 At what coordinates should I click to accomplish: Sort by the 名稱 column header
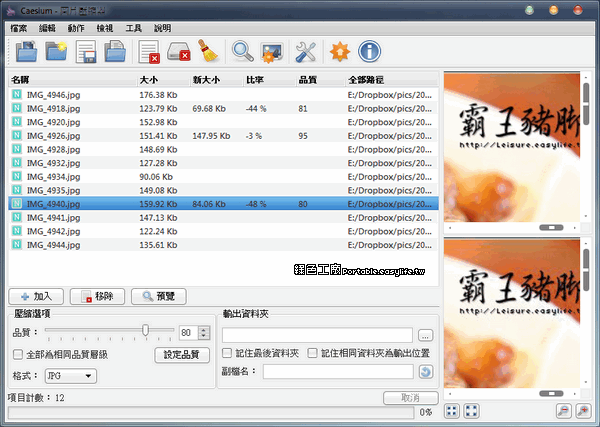point(72,80)
